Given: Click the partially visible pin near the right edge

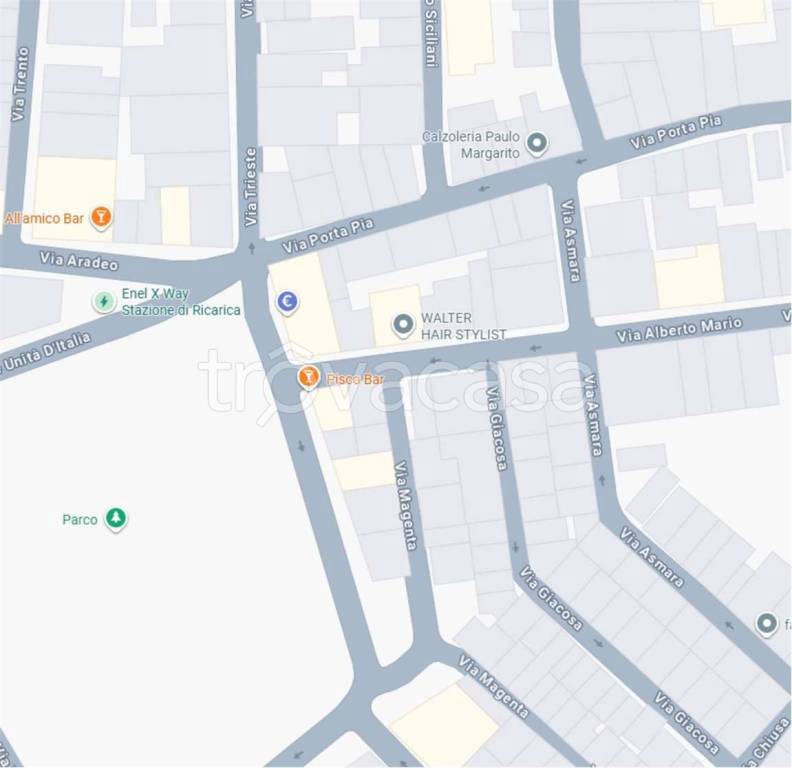Looking at the screenshot, I should (767, 623).
